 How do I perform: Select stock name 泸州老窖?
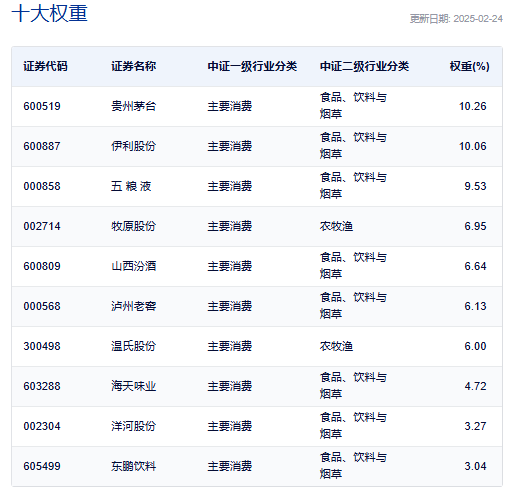(x=134, y=306)
